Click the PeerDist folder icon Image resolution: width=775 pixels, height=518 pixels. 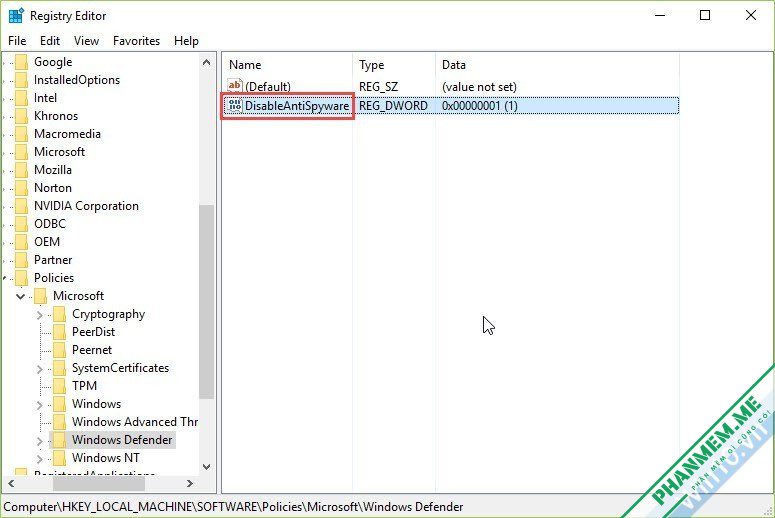pos(59,332)
